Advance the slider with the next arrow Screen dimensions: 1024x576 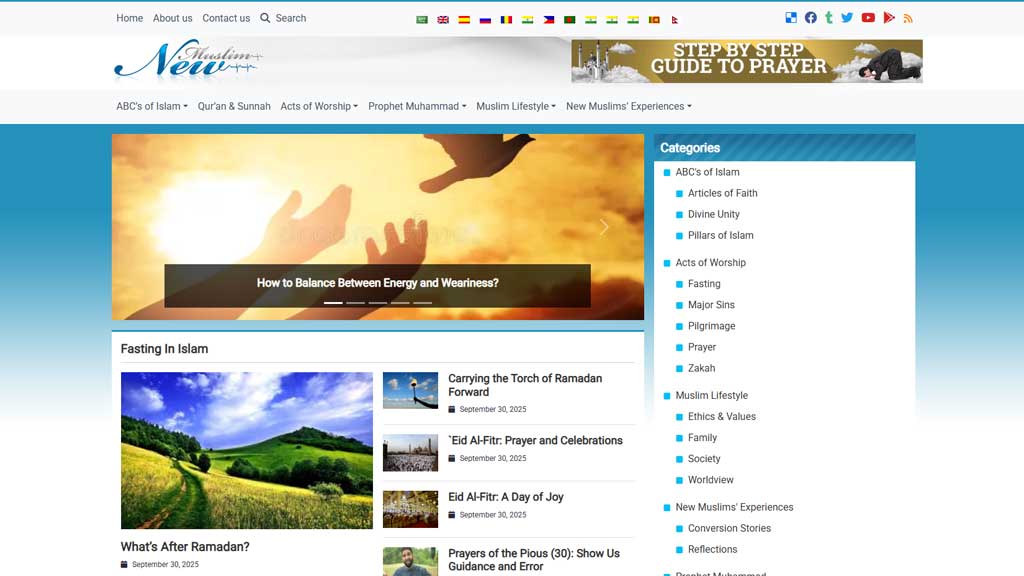[x=604, y=227]
